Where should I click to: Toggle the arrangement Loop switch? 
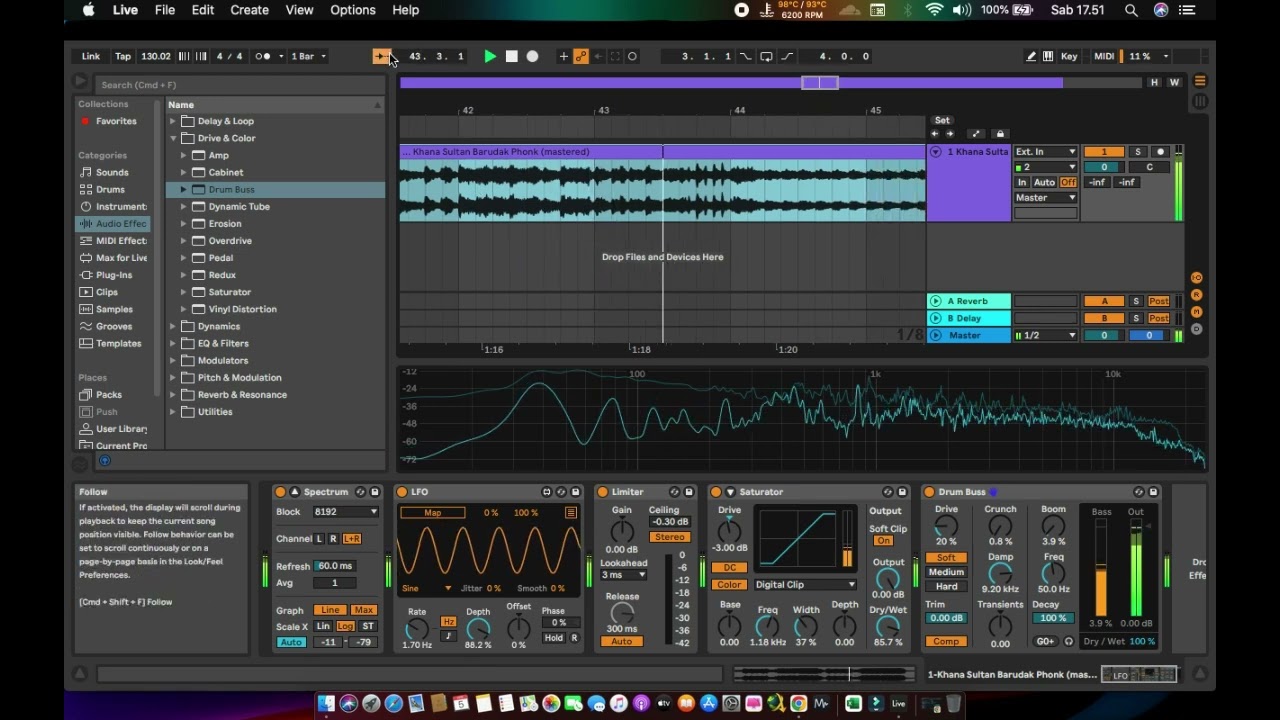[x=766, y=56]
